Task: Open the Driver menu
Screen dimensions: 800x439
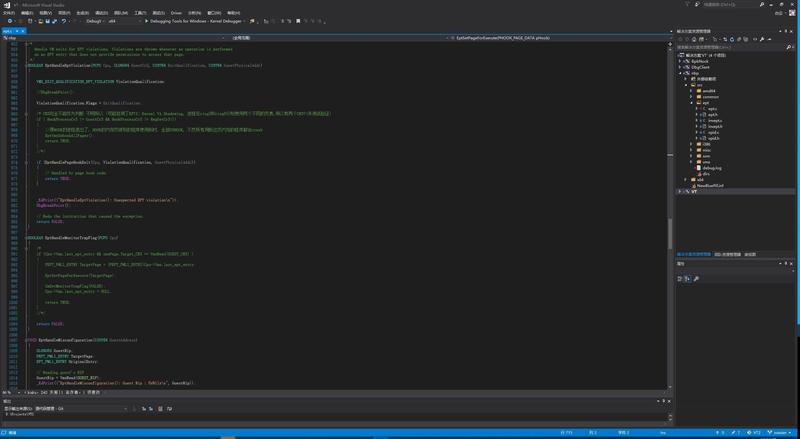Action: click(176, 13)
